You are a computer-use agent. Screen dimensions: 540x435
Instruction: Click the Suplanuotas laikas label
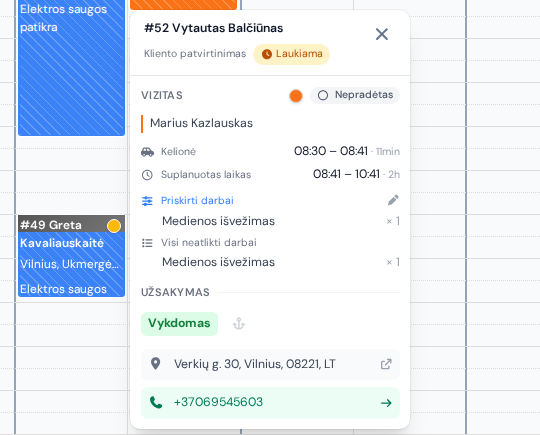(x=206, y=175)
